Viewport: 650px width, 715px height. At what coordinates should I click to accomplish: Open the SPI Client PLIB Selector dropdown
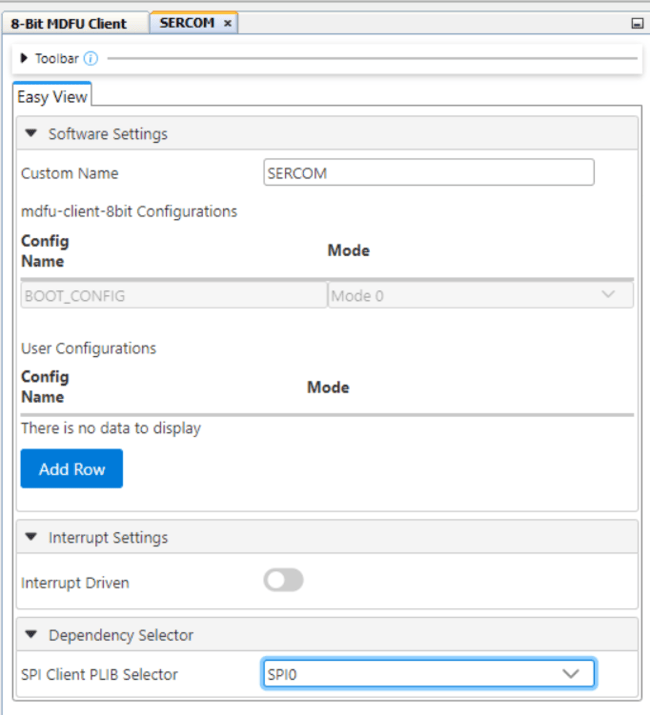tap(429, 674)
